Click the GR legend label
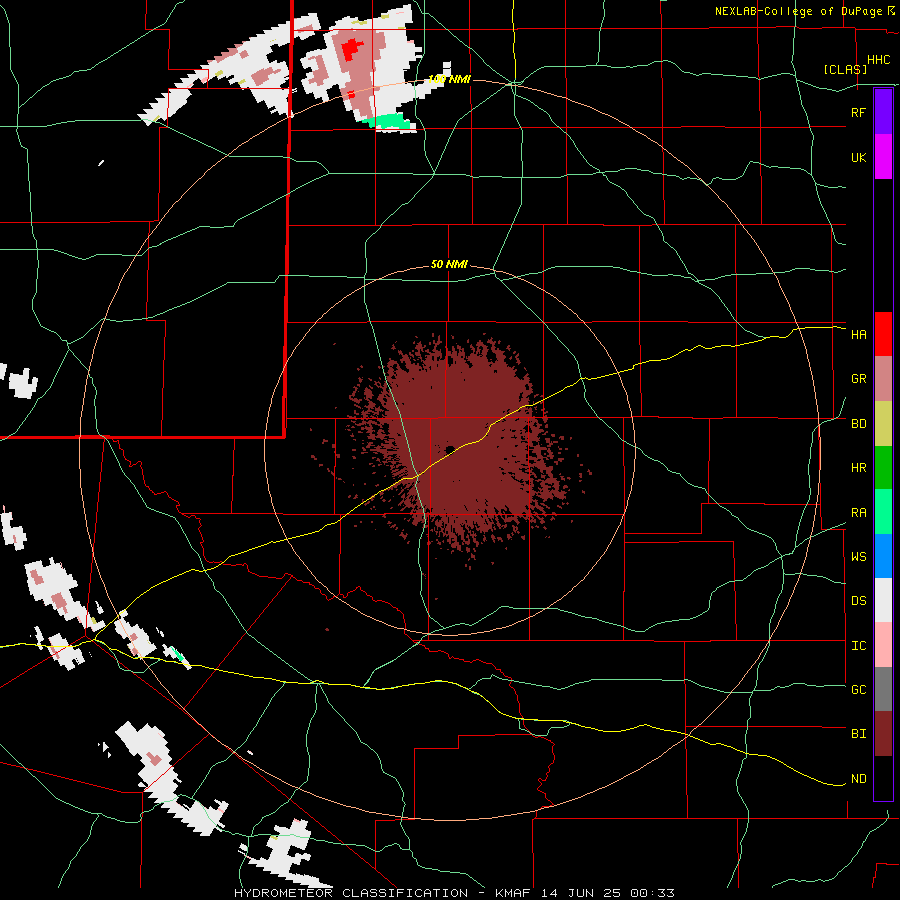This screenshot has width=900, height=900. coord(858,379)
